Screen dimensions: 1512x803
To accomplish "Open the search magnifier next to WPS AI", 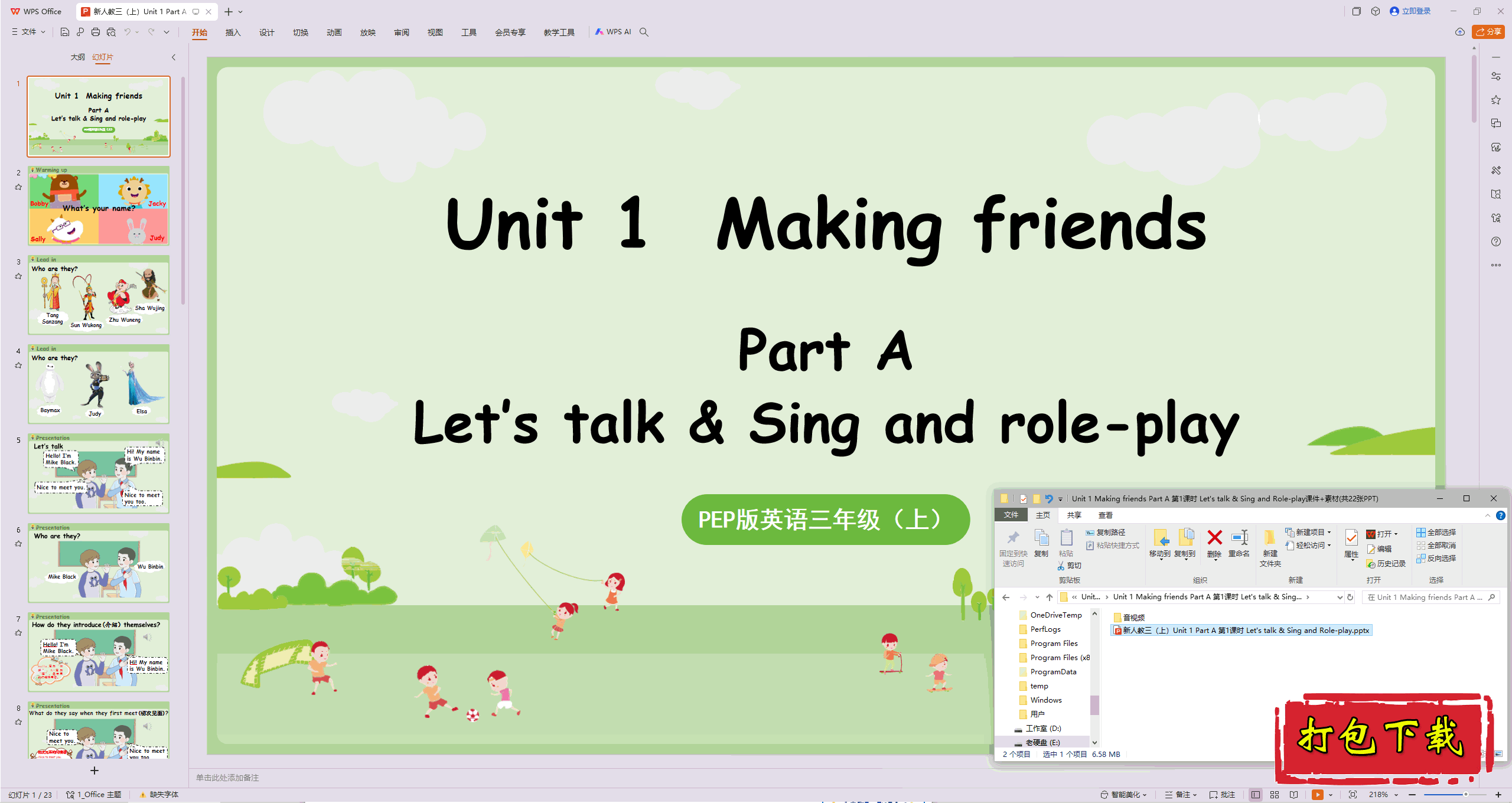I will coord(644,32).
